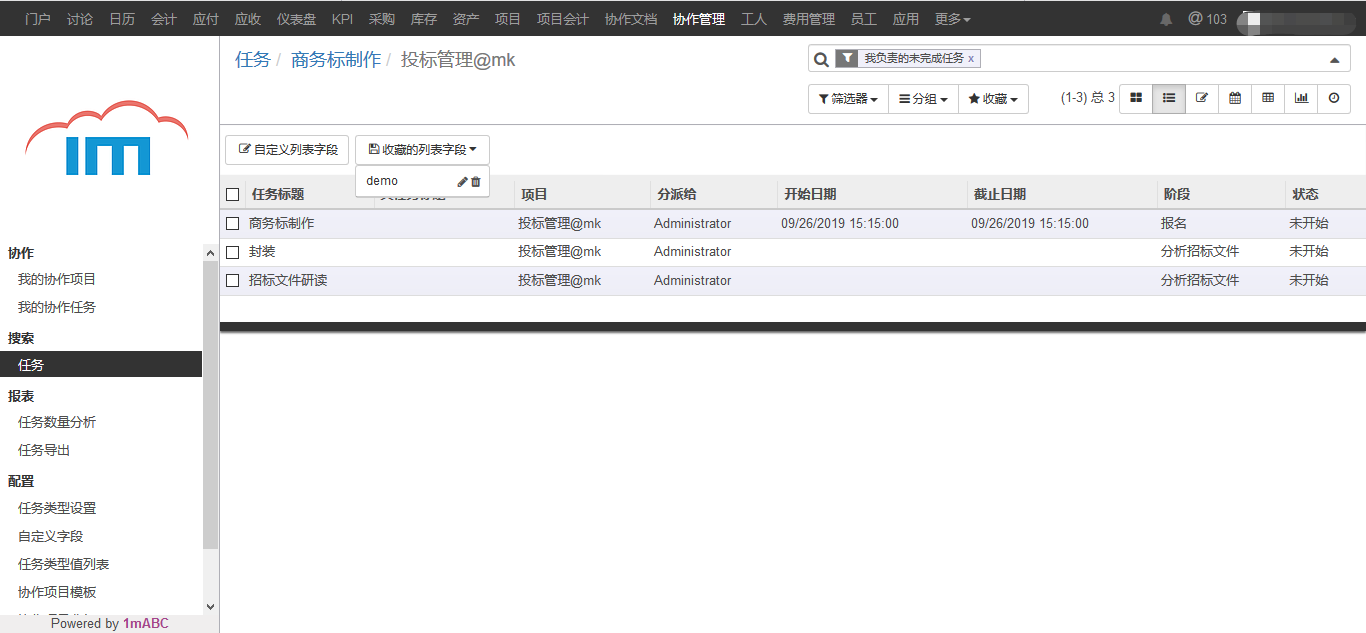Open the @ 103 mentions counter
Viewport: 1366px width, 633px height.
[1207, 19]
